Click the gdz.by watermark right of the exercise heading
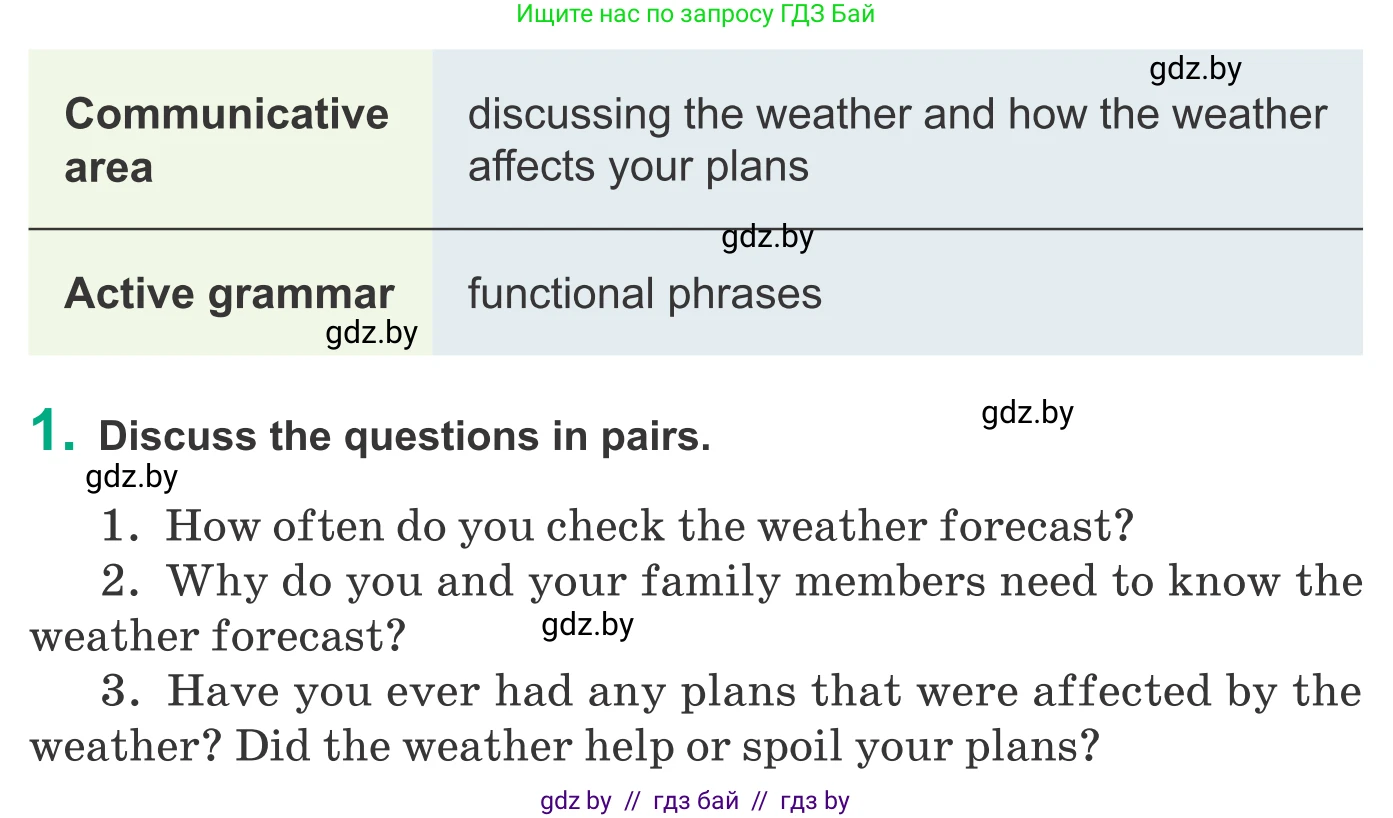Image resolution: width=1393 pixels, height=818 pixels. [x=1027, y=413]
